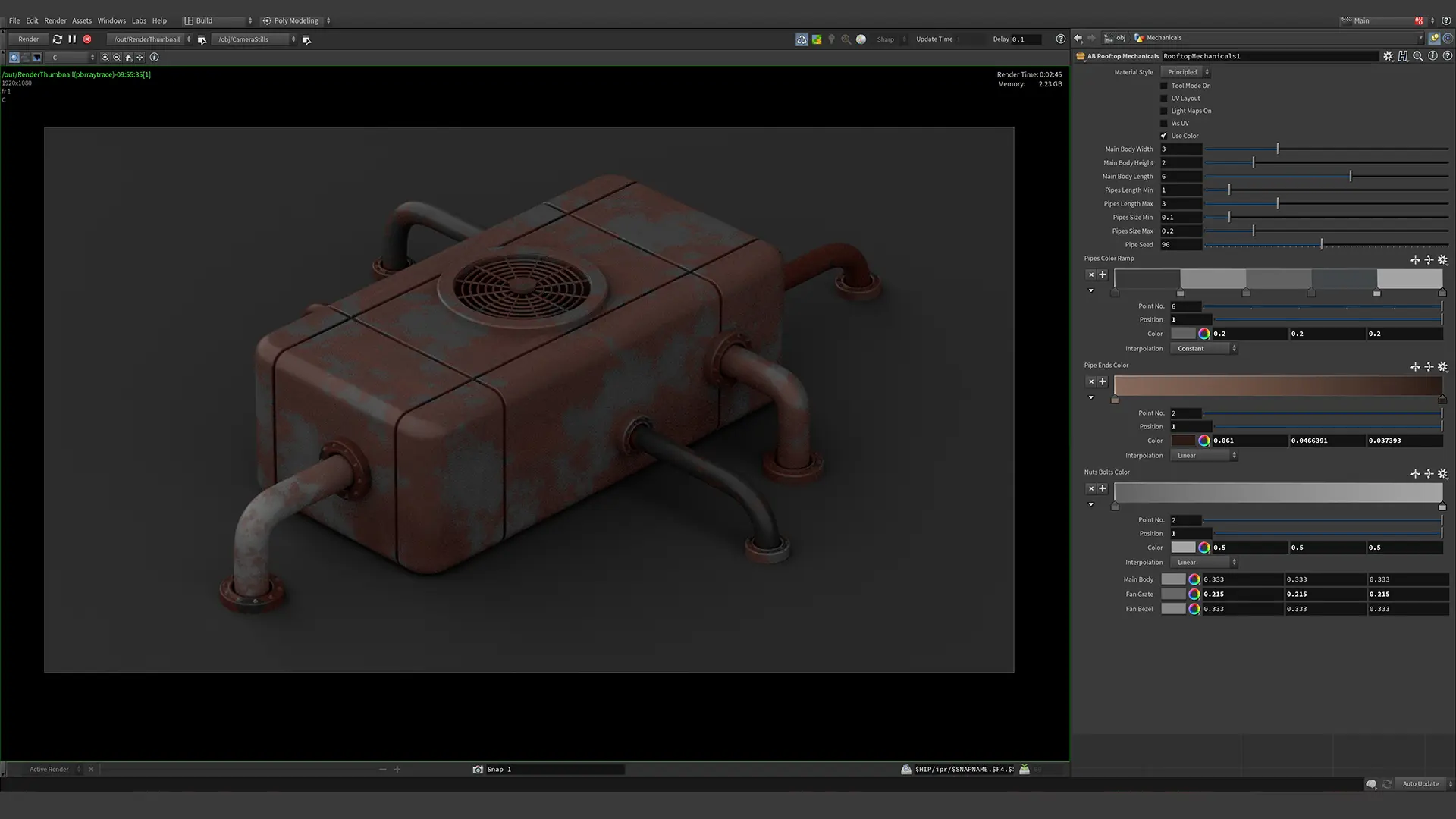
Task: Click the snap mode icon in status bar
Action: (x=478, y=769)
